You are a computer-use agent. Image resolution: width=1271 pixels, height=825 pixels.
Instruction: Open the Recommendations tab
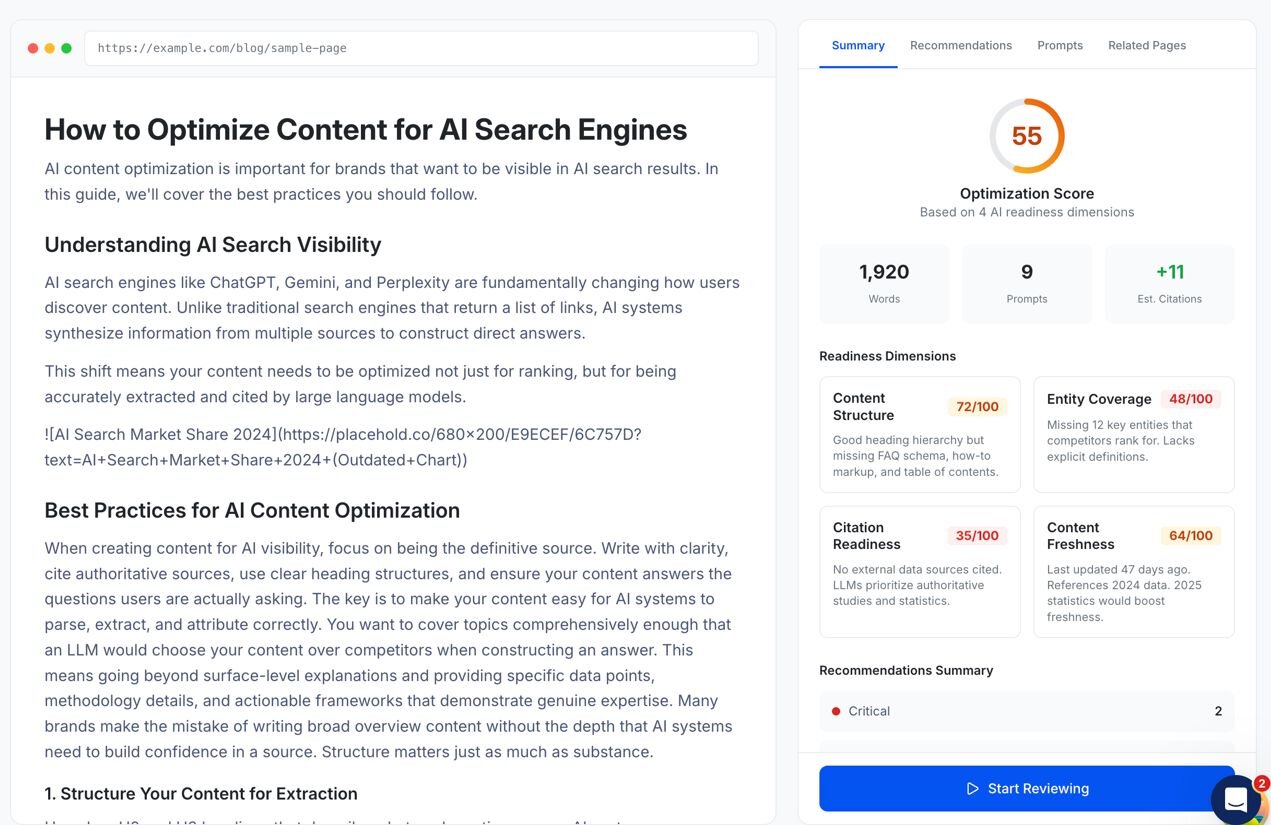pos(961,45)
